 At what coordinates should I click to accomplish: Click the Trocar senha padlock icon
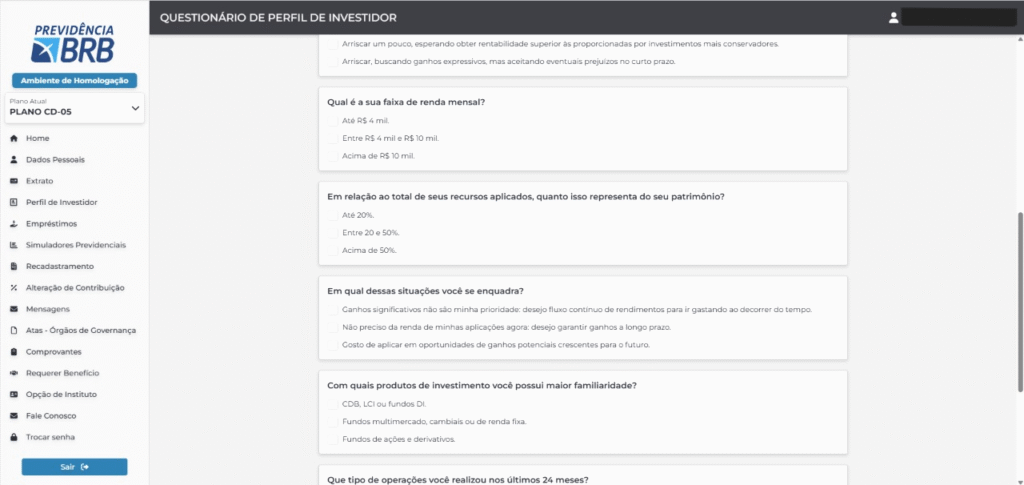point(13,437)
